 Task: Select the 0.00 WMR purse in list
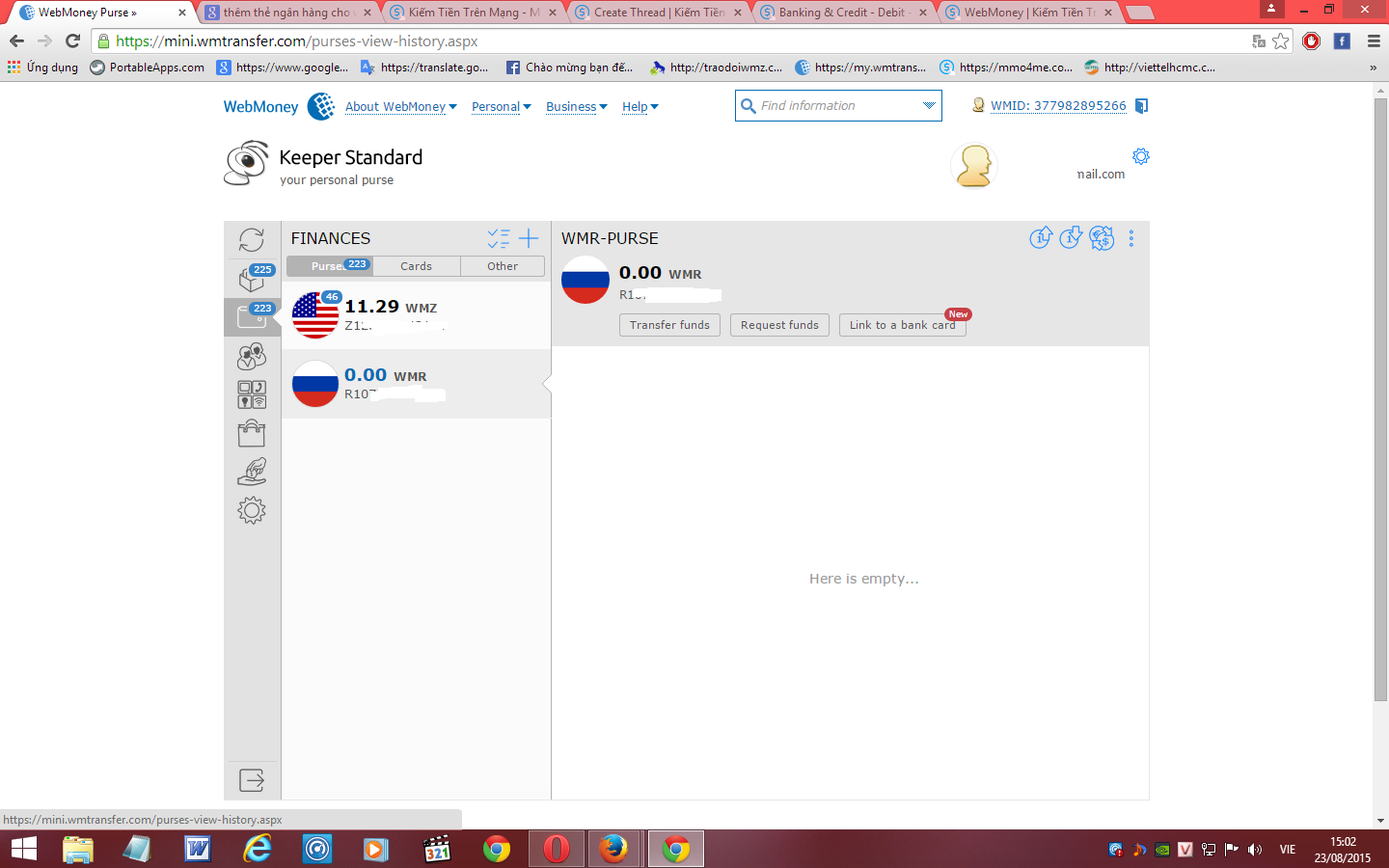pyautogui.click(x=417, y=384)
